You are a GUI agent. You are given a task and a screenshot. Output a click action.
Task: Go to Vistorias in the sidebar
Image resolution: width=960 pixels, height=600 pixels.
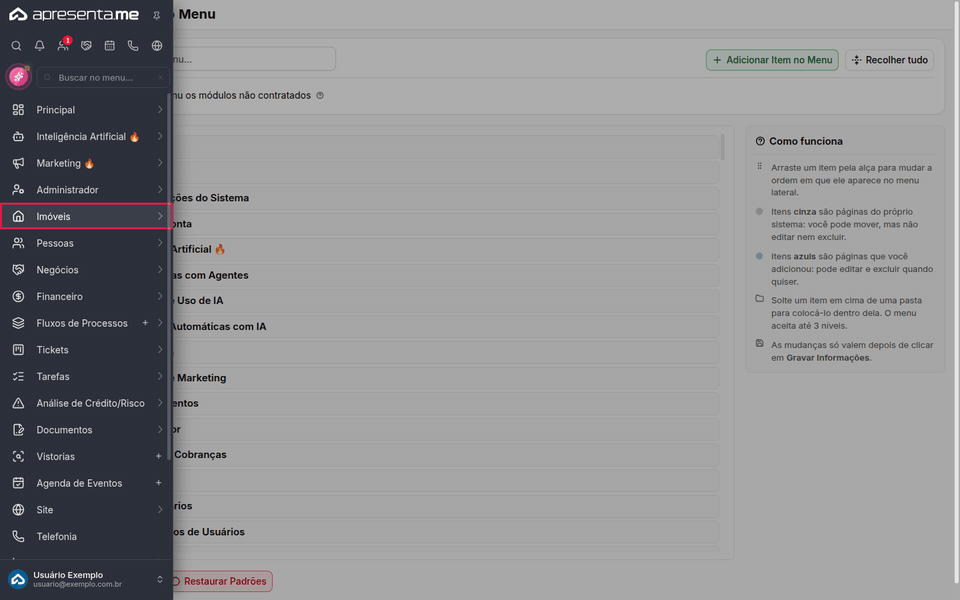[x=84, y=456]
